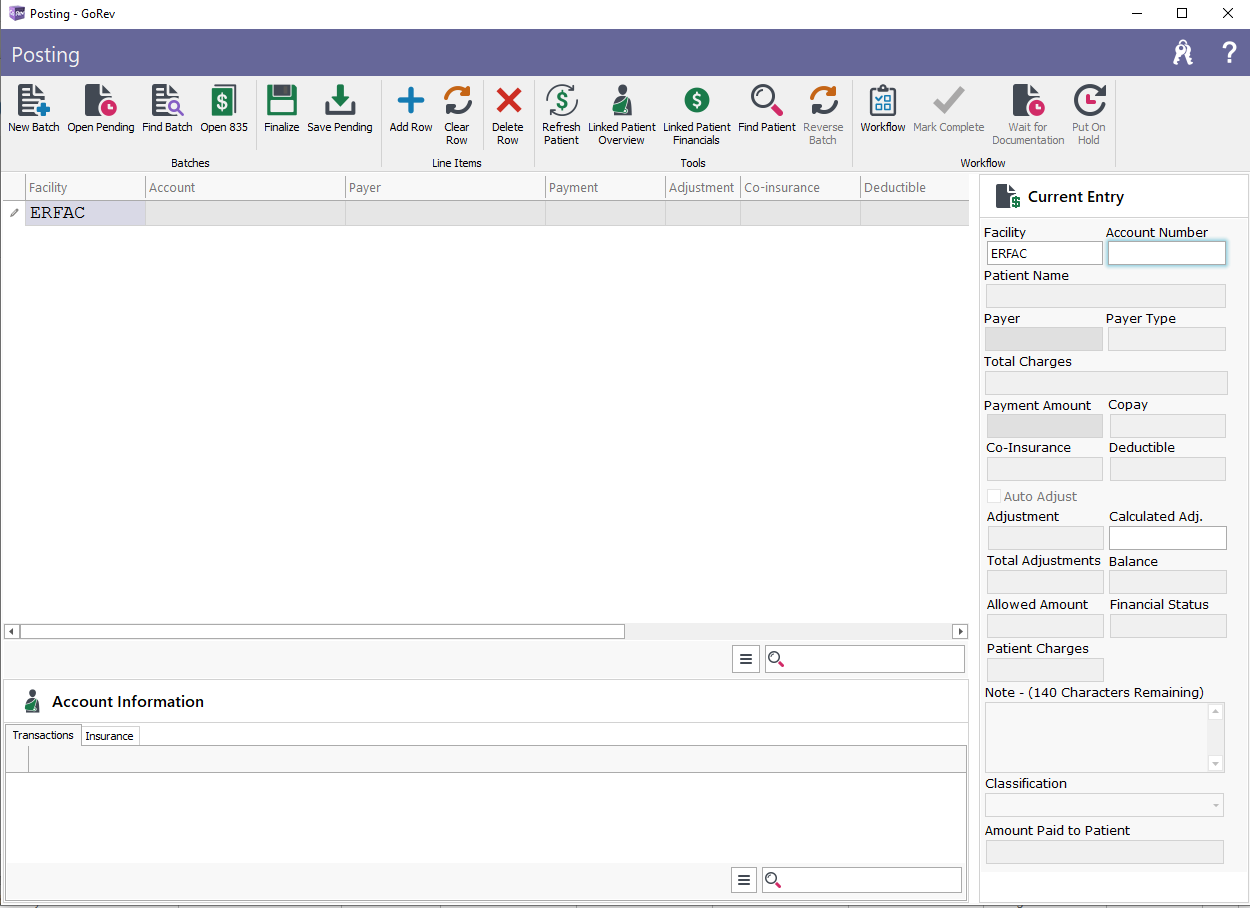The height and width of the screenshot is (908, 1250).
Task: Open posting grid options menu icon
Action: coord(746,659)
